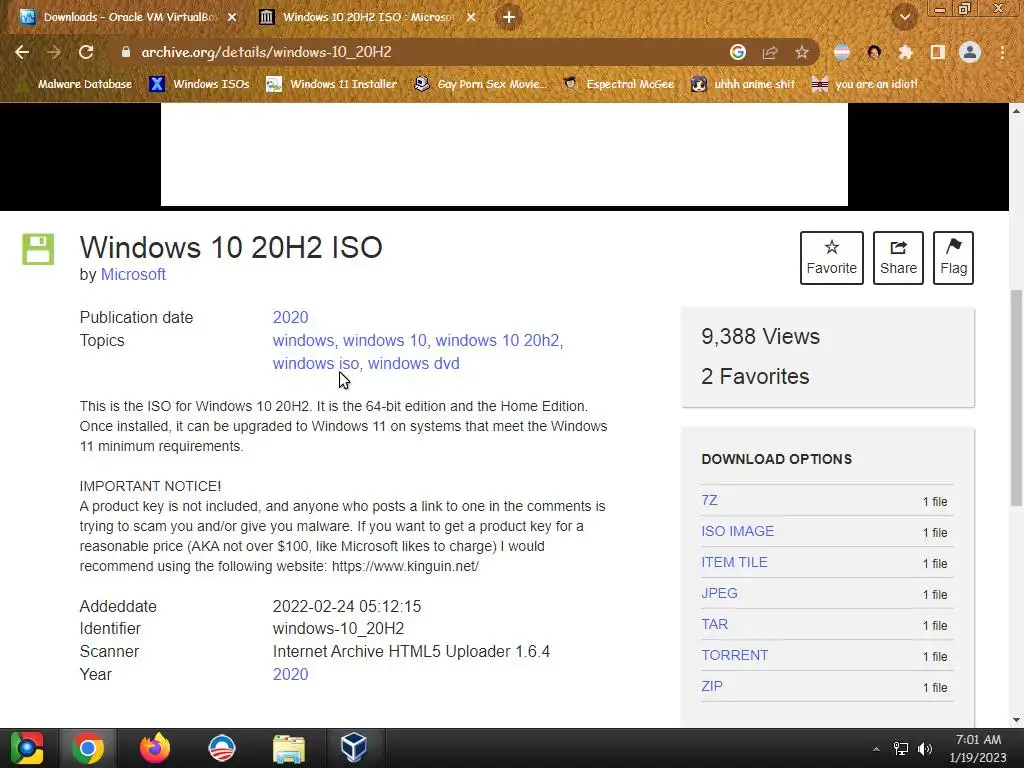Open the Chrome profile avatar
The height and width of the screenshot is (768, 1024).
click(x=970, y=52)
